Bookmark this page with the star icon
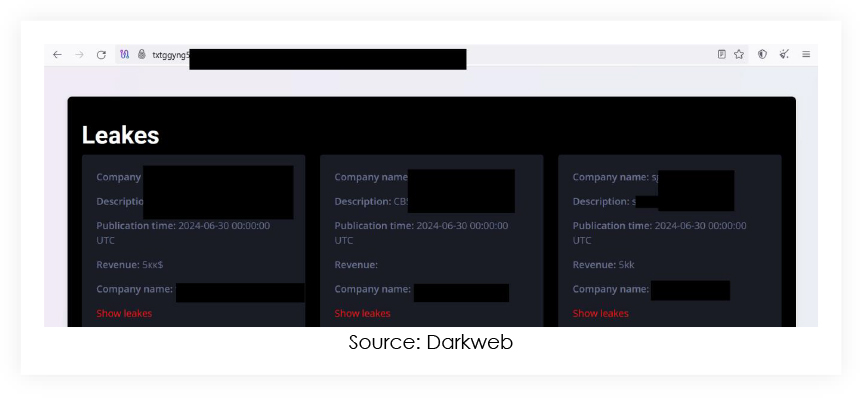The width and height of the screenshot is (860, 398). (x=739, y=54)
